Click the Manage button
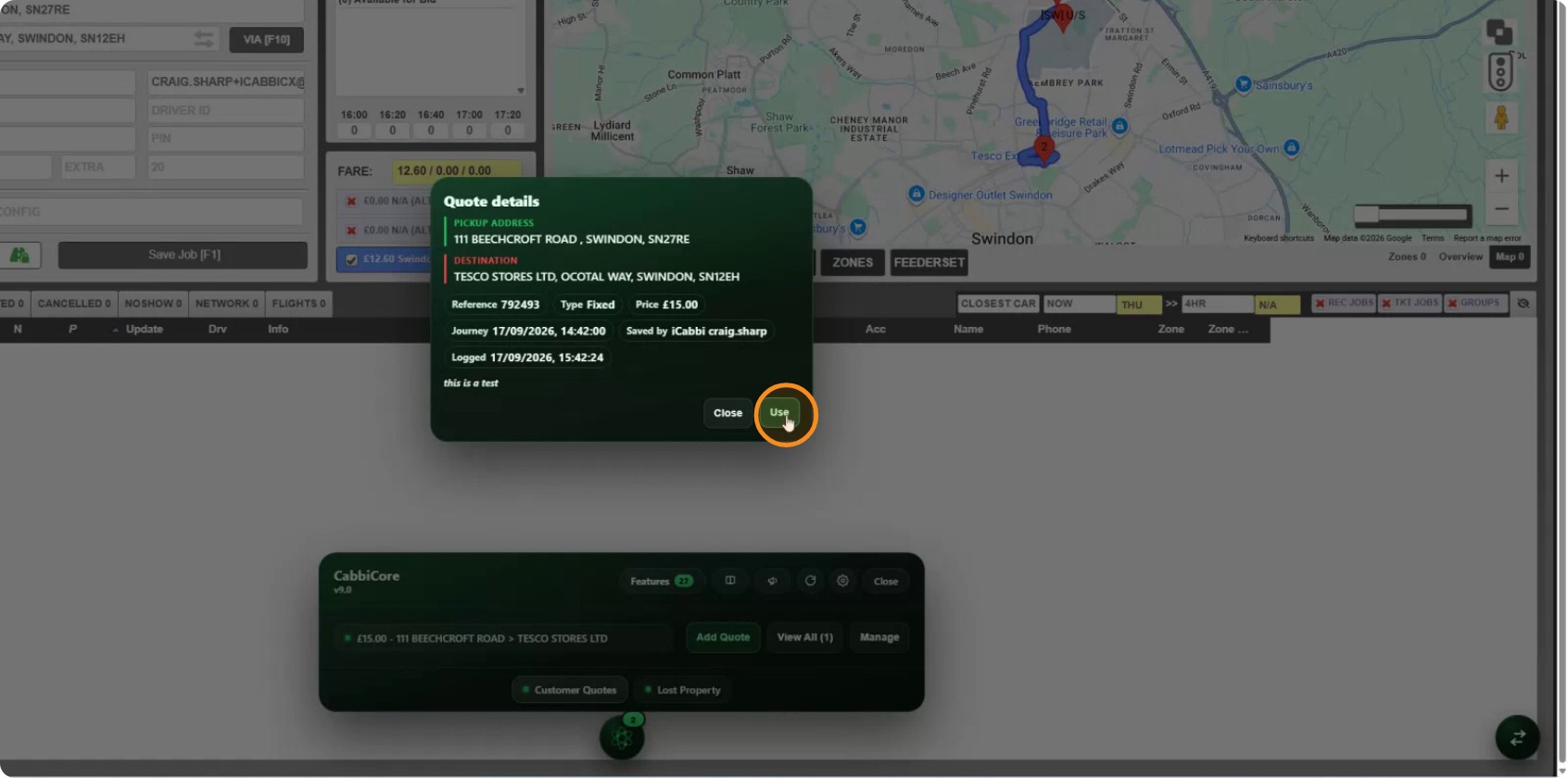Screen dimensions: 1568x778 pyautogui.click(x=879, y=637)
